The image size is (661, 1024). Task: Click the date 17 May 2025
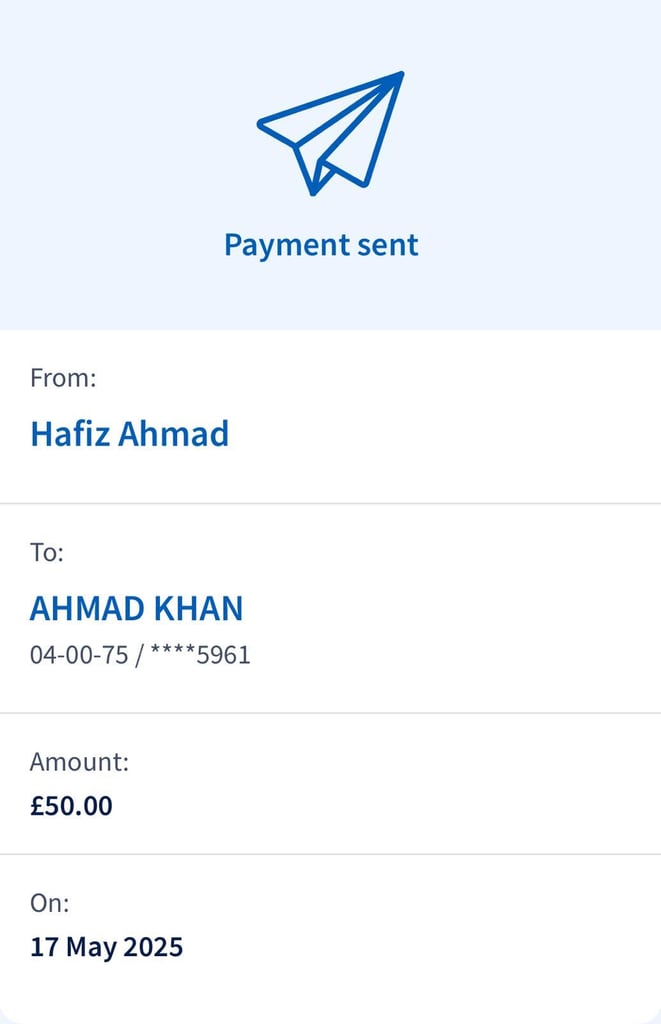106,947
